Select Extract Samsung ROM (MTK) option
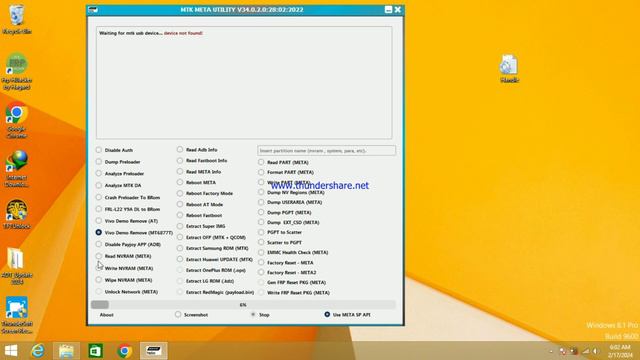640x360 pixels. [x=213, y=248]
